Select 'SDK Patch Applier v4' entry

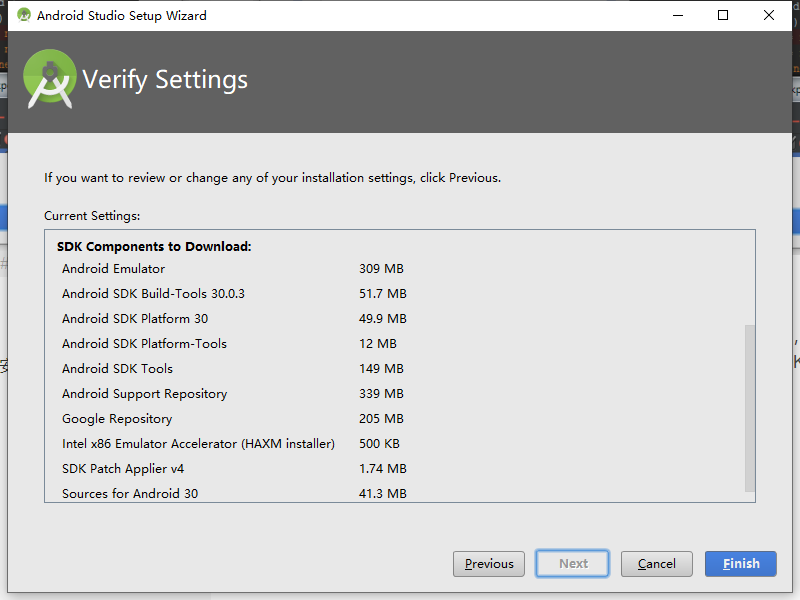coord(123,469)
